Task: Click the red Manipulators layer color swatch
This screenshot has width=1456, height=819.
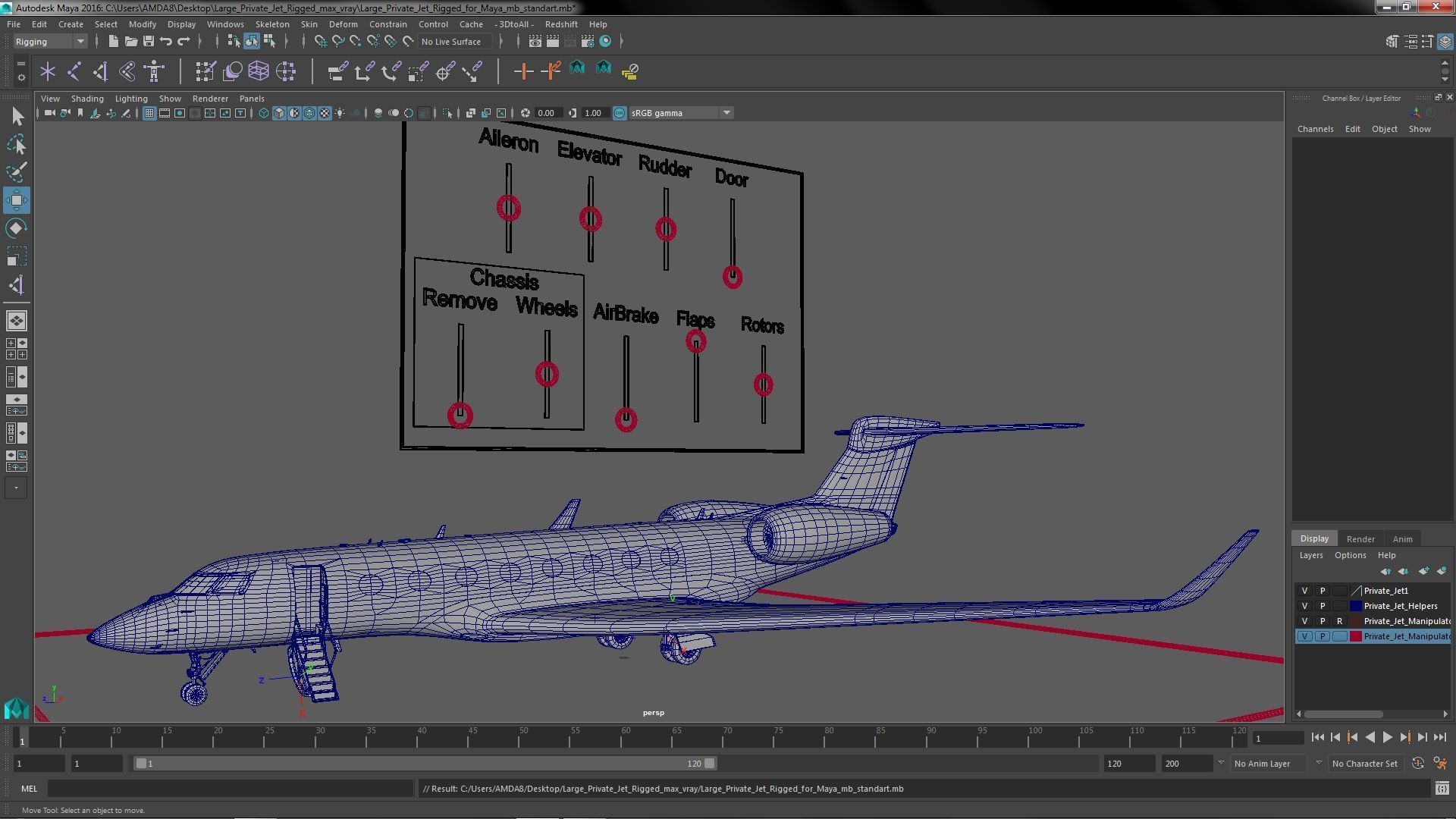Action: point(1356,636)
